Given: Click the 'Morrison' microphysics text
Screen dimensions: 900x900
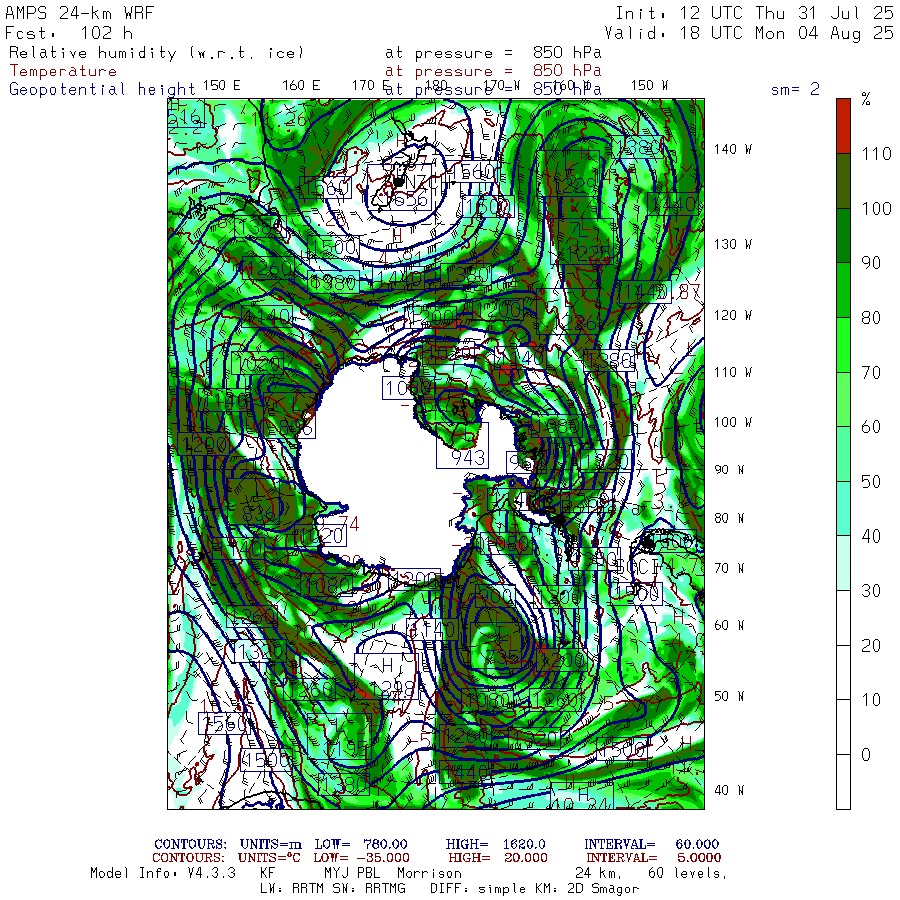Looking at the screenshot, I should (429, 873).
